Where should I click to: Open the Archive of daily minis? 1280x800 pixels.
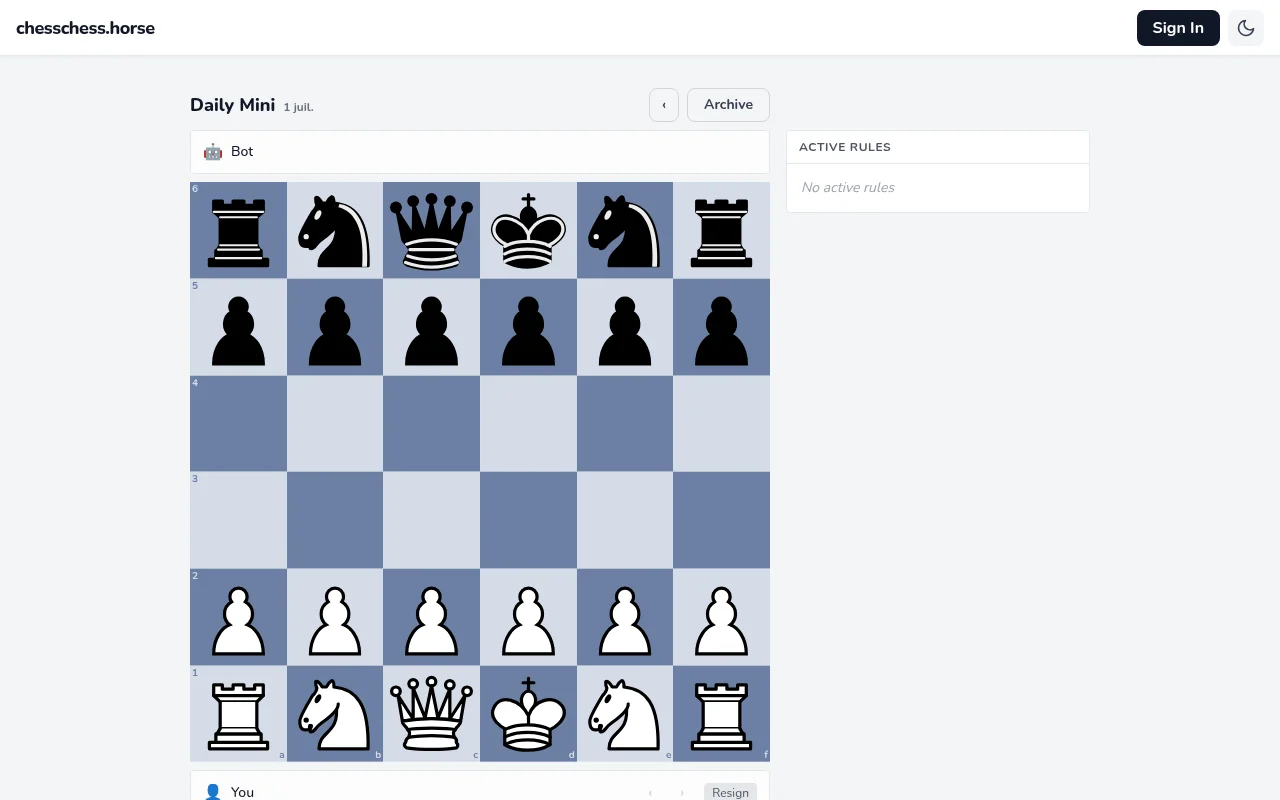728,105
